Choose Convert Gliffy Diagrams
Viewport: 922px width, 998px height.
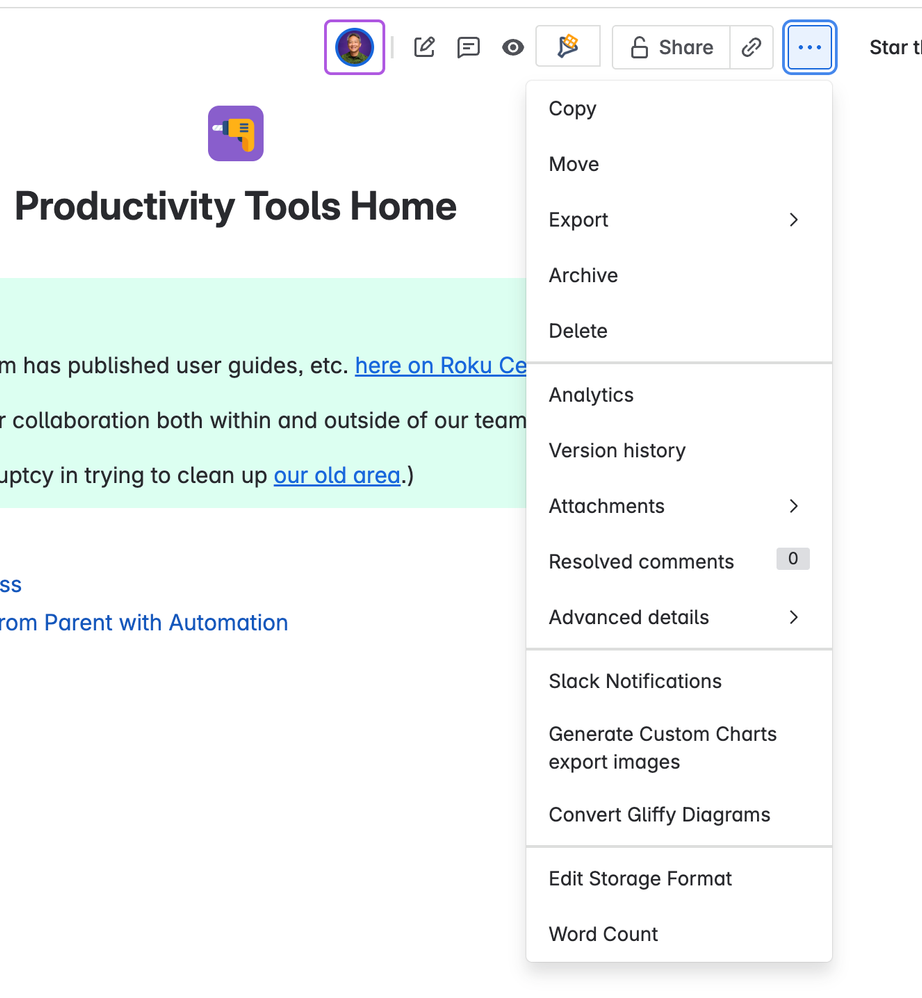pyautogui.click(x=679, y=815)
